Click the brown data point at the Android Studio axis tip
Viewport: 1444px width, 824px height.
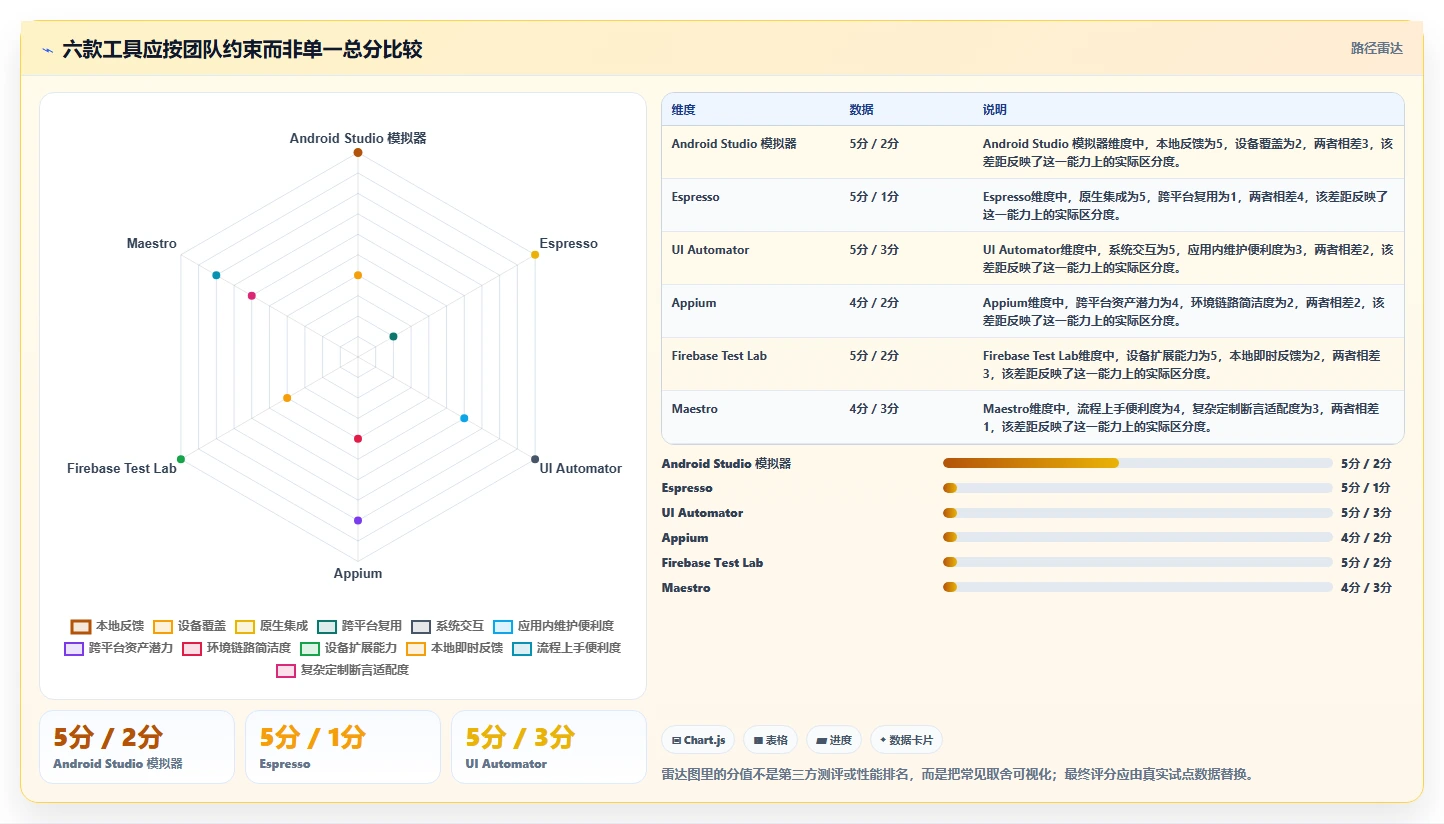point(358,153)
